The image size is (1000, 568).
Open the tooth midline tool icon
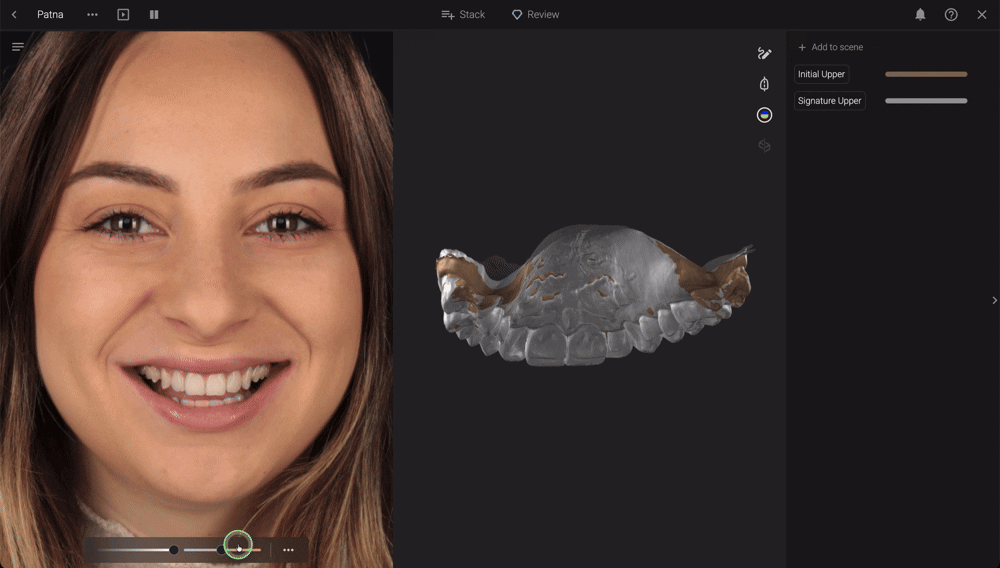[764, 84]
